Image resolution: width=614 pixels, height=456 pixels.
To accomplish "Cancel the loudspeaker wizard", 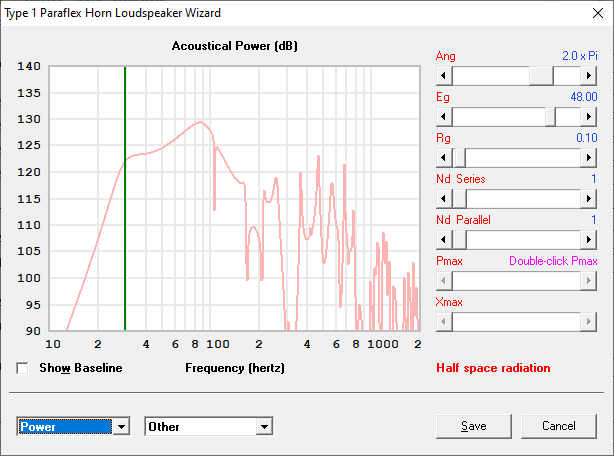I will pos(559,426).
